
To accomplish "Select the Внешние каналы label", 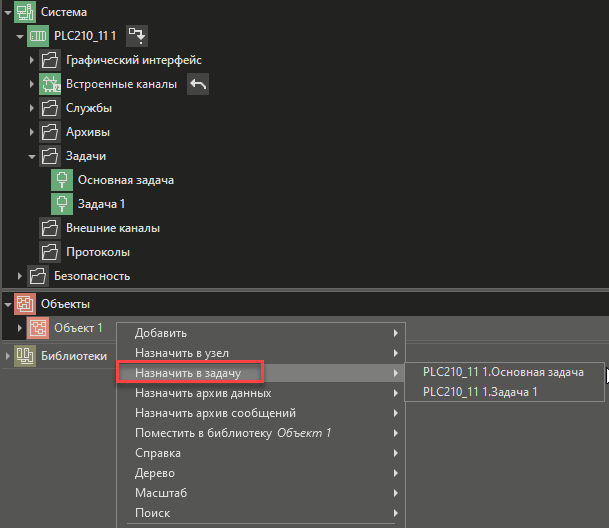I will (113, 228).
